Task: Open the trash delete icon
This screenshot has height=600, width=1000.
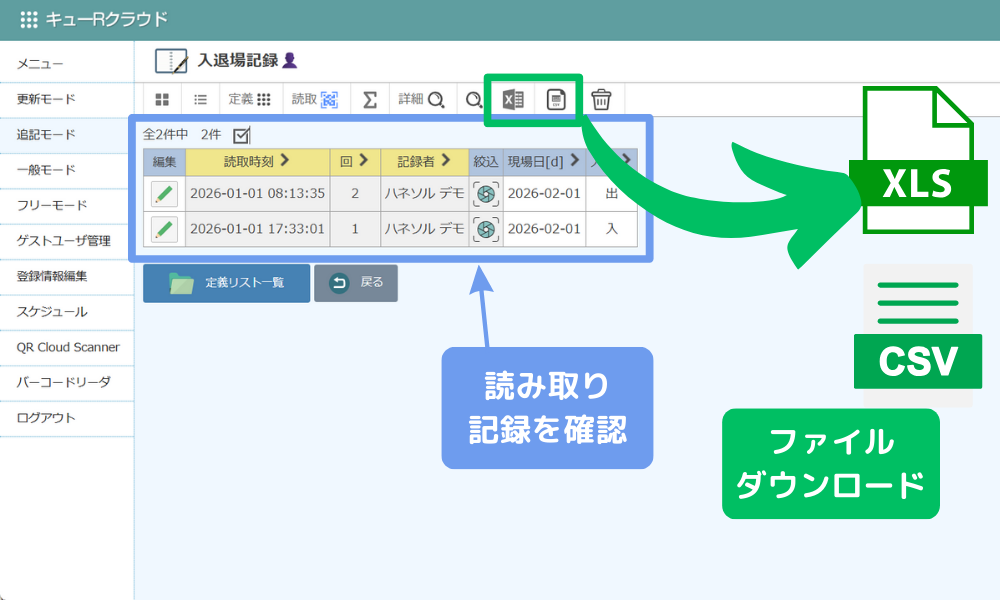Action: [602, 100]
